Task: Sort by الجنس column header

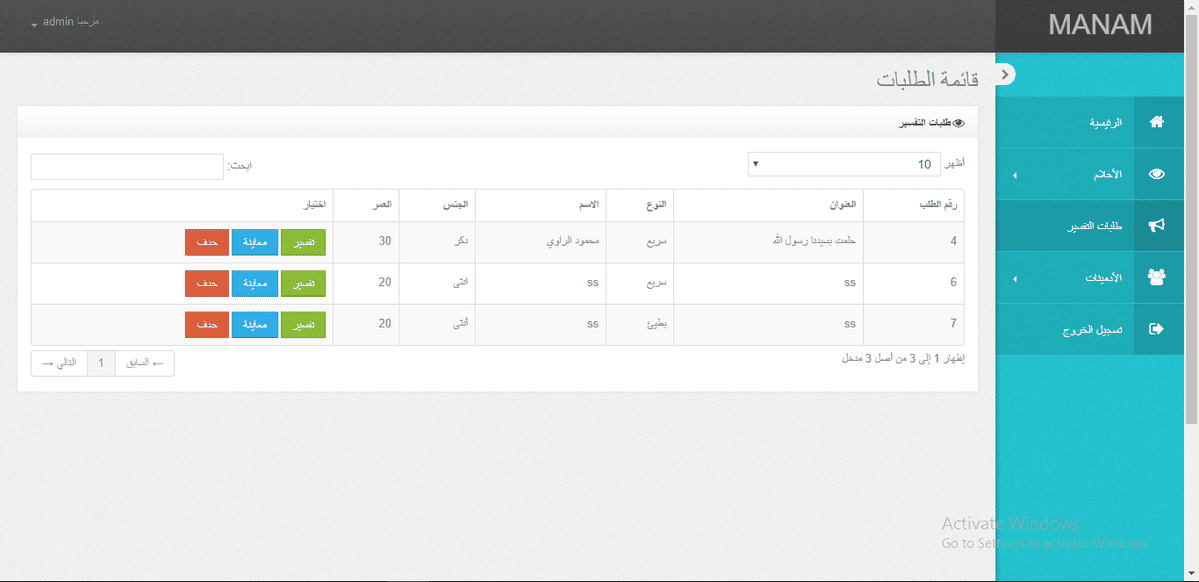Action: [437, 205]
